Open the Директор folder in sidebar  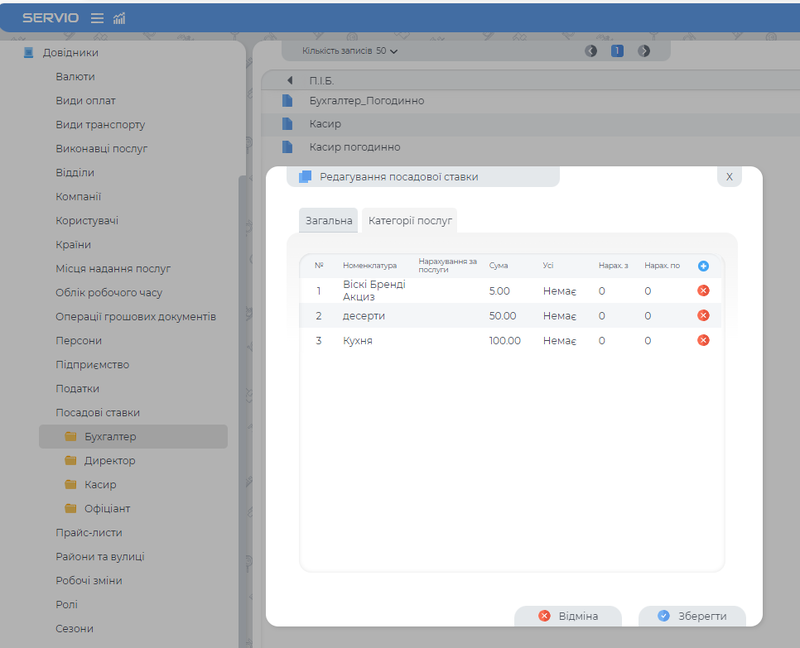[110, 461]
